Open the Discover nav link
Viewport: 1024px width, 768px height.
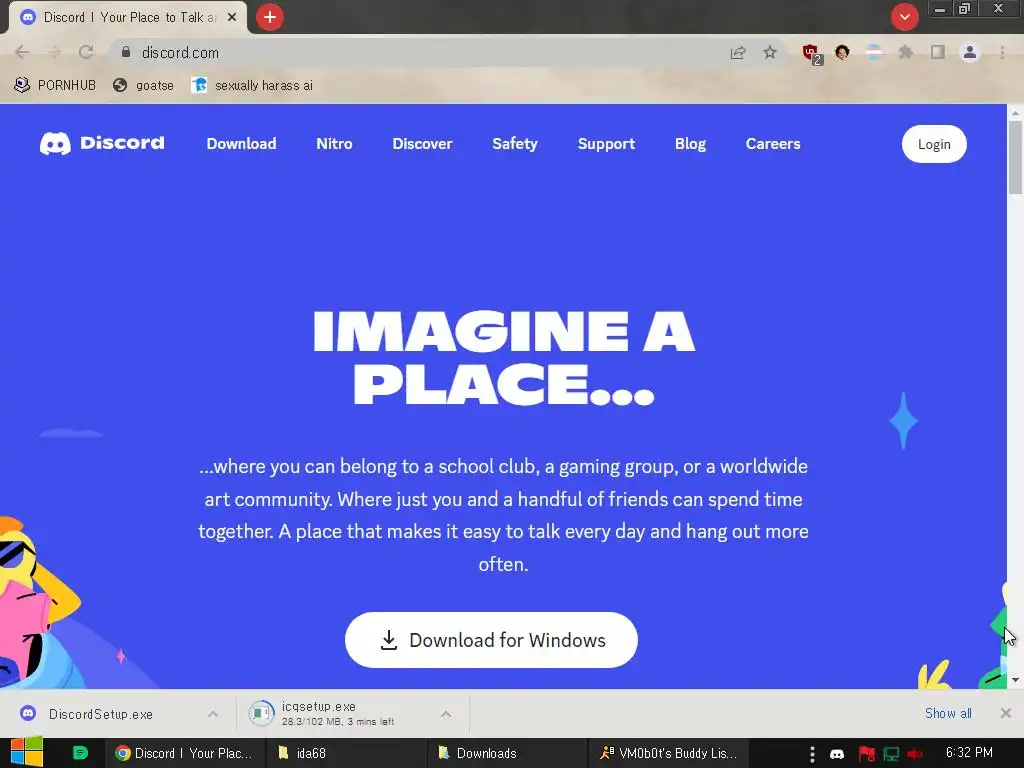[423, 144]
